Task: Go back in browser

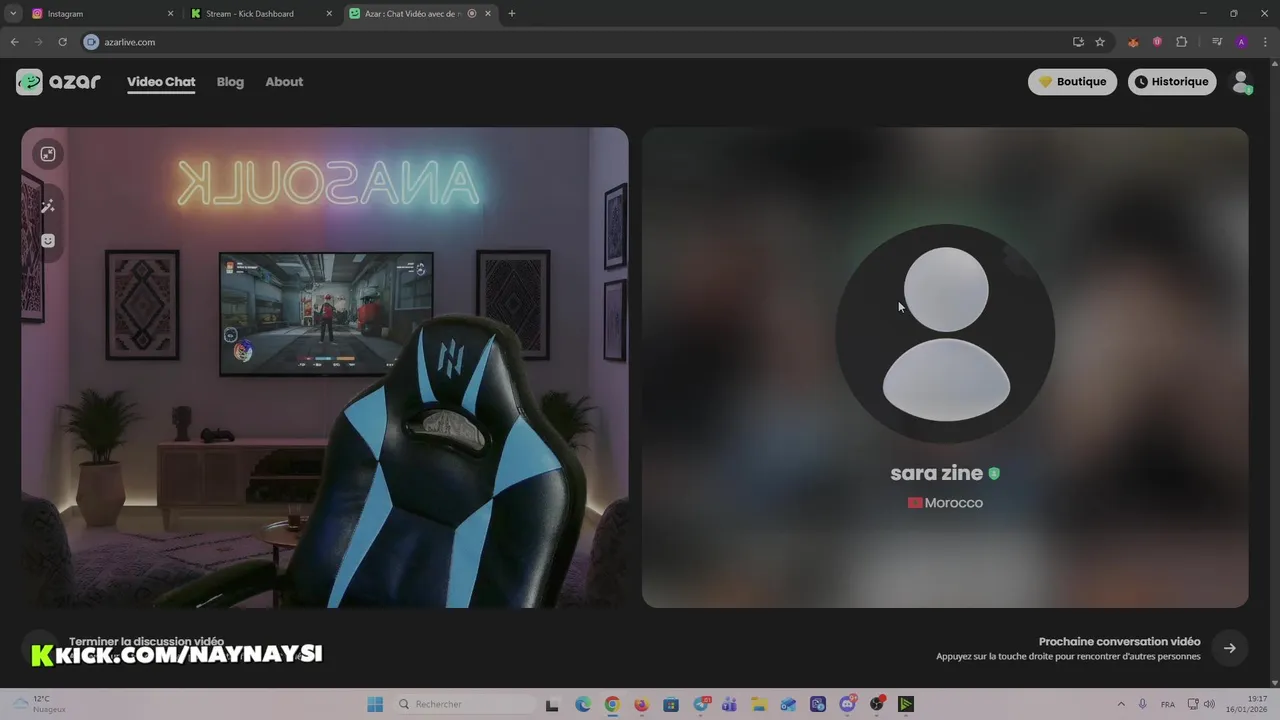Action: pyautogui.click(x=14, y=42)
